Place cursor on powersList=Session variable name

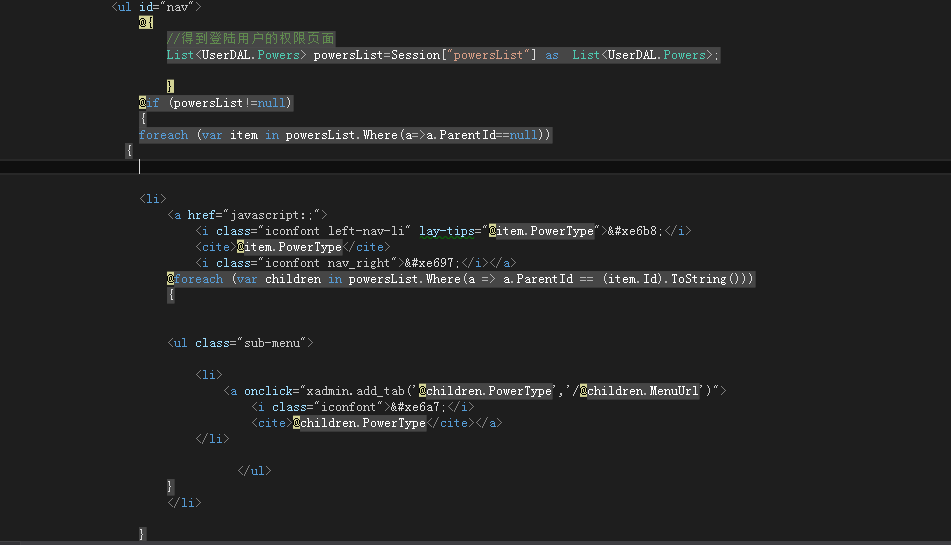click(x=348, y=55)
